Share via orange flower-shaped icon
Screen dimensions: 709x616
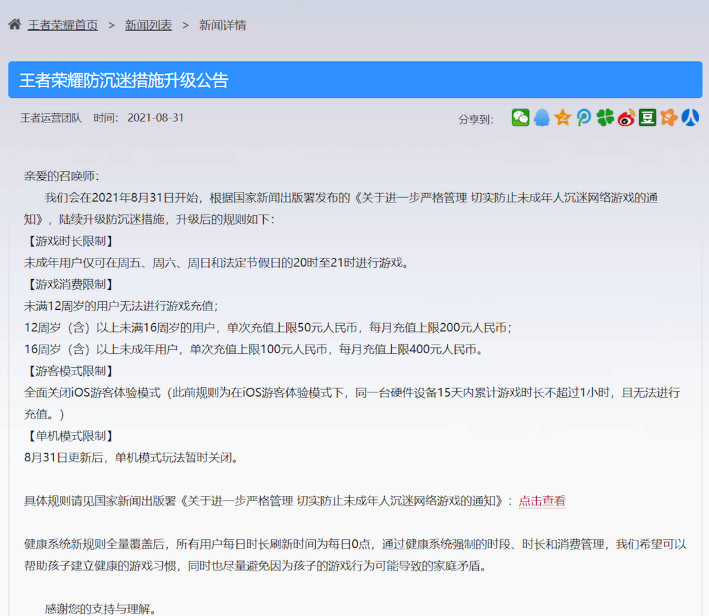669,118
